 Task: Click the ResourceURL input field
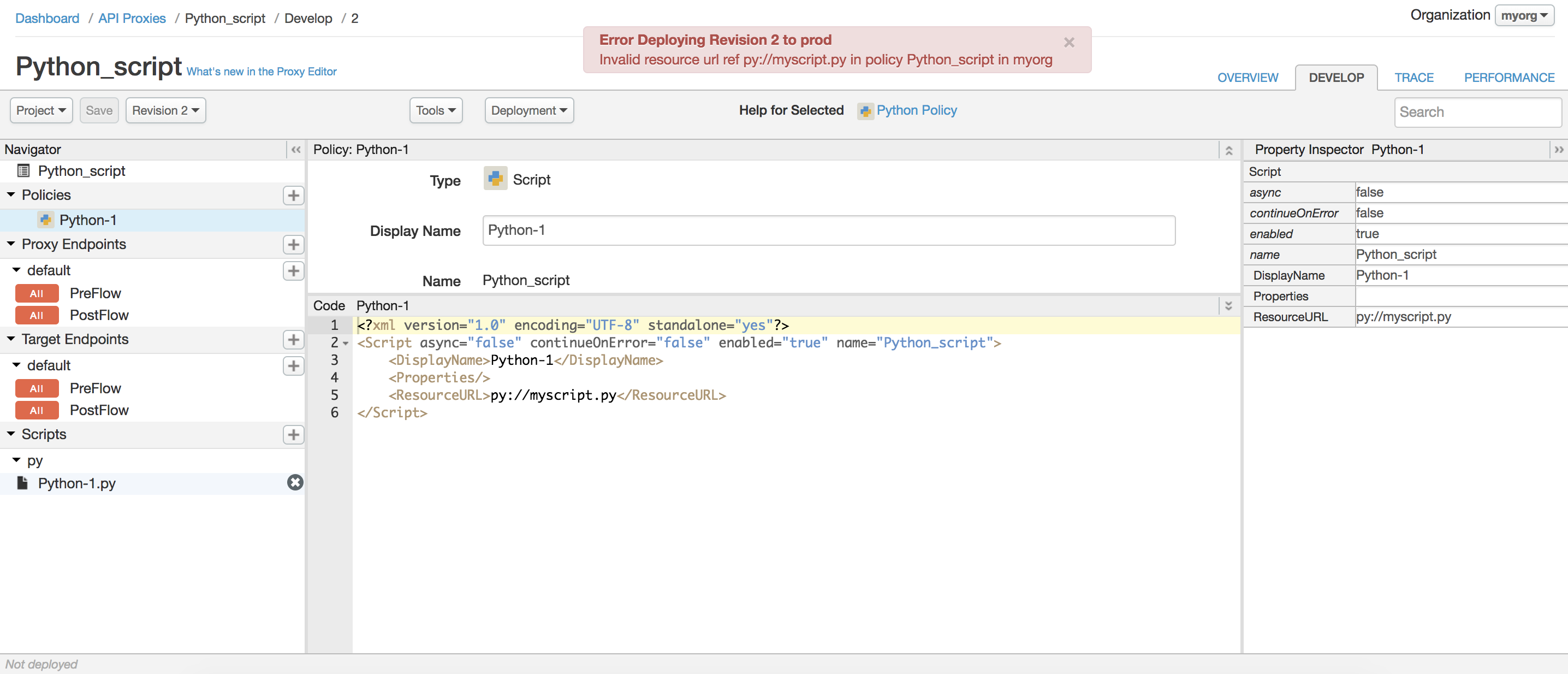[1460, 316]
